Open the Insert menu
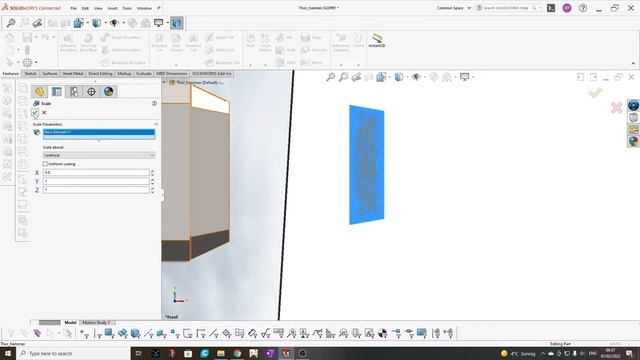 [x=112, y=8]
